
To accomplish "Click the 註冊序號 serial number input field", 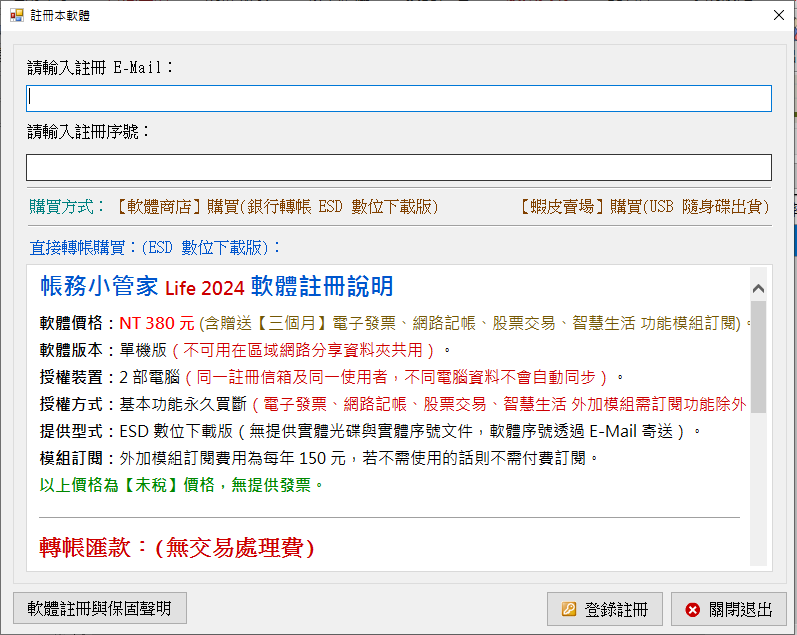I will coord(398,167).
